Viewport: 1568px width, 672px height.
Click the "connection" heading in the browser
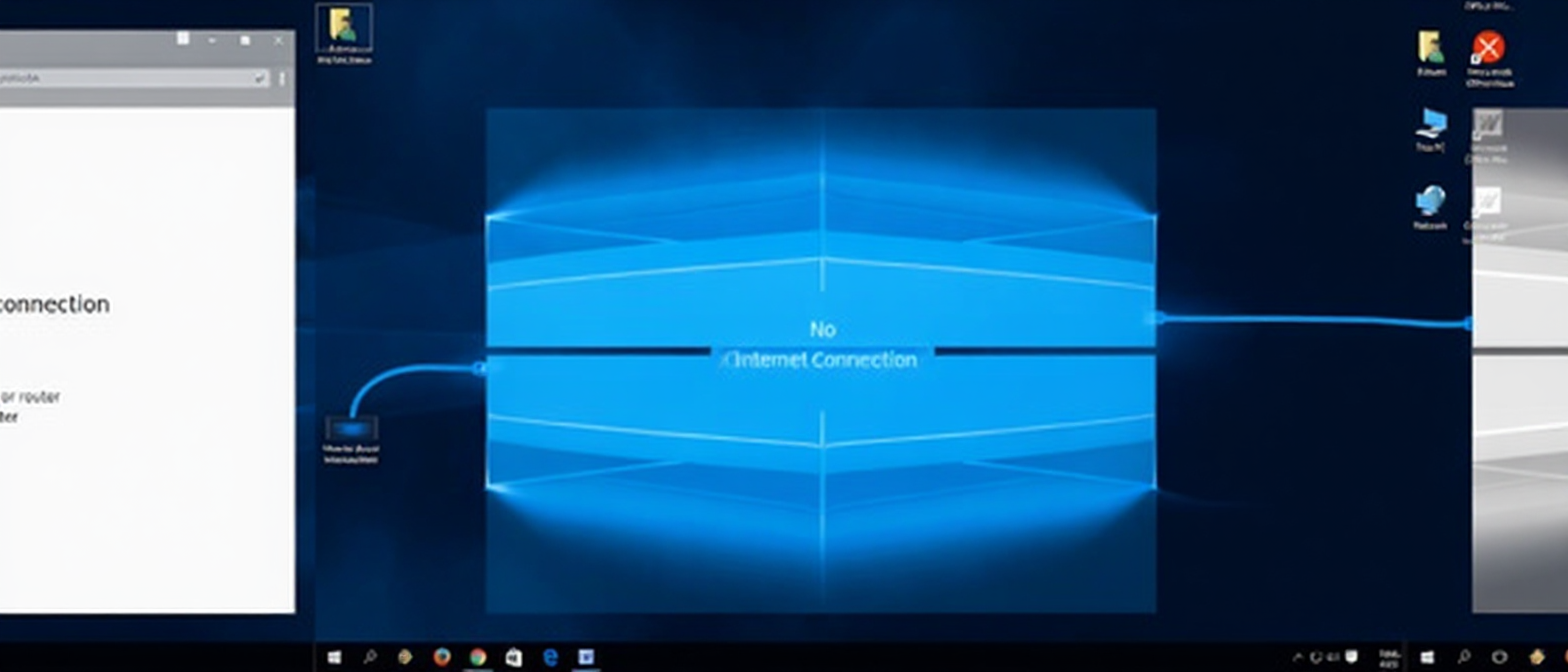[55, 304]
